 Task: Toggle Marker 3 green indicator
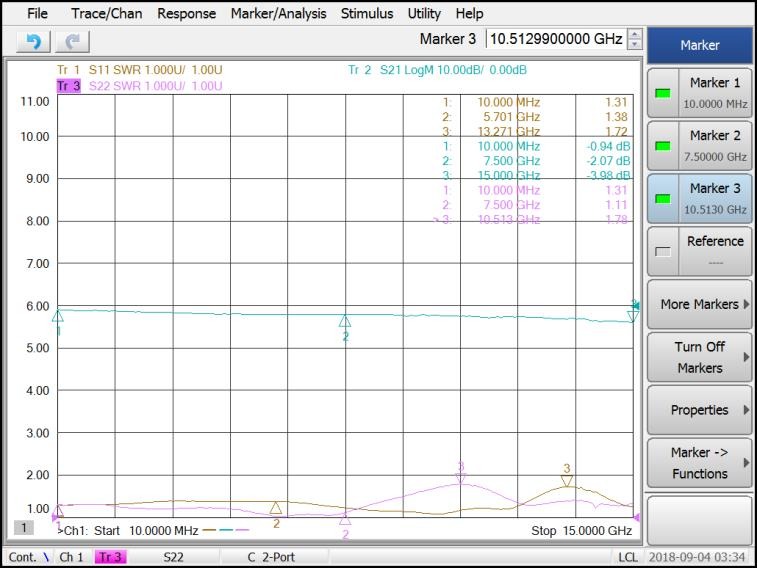point(662,199)
